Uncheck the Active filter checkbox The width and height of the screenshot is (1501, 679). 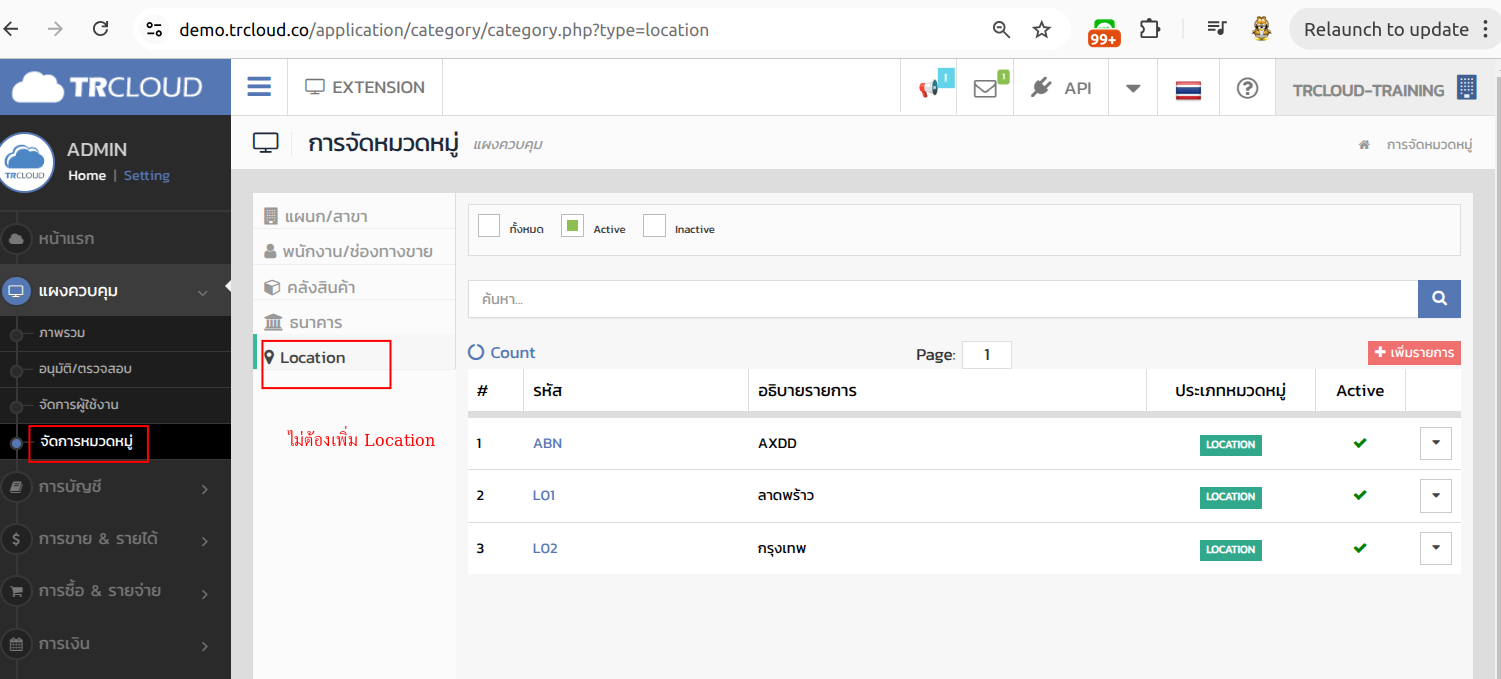572,226
